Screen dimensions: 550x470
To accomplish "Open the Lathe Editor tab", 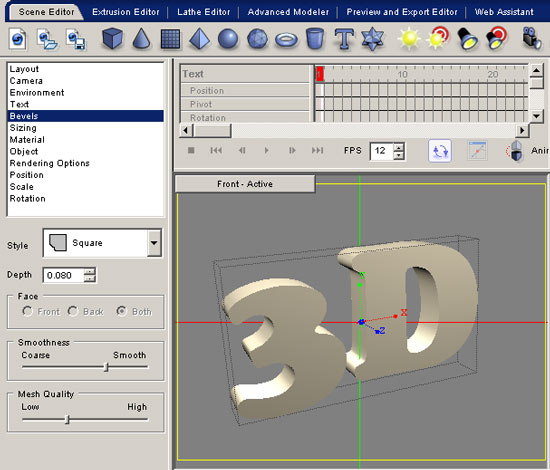I will [203, 12].
